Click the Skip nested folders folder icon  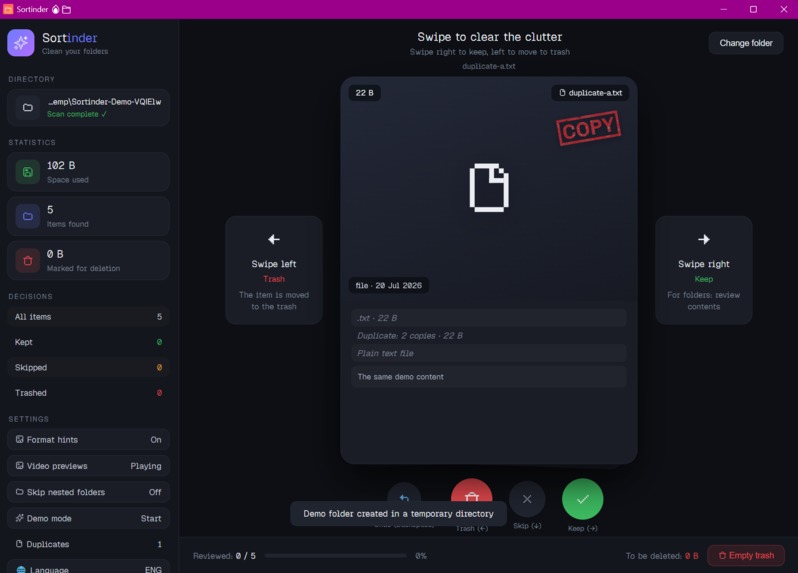tap(19, 492)
